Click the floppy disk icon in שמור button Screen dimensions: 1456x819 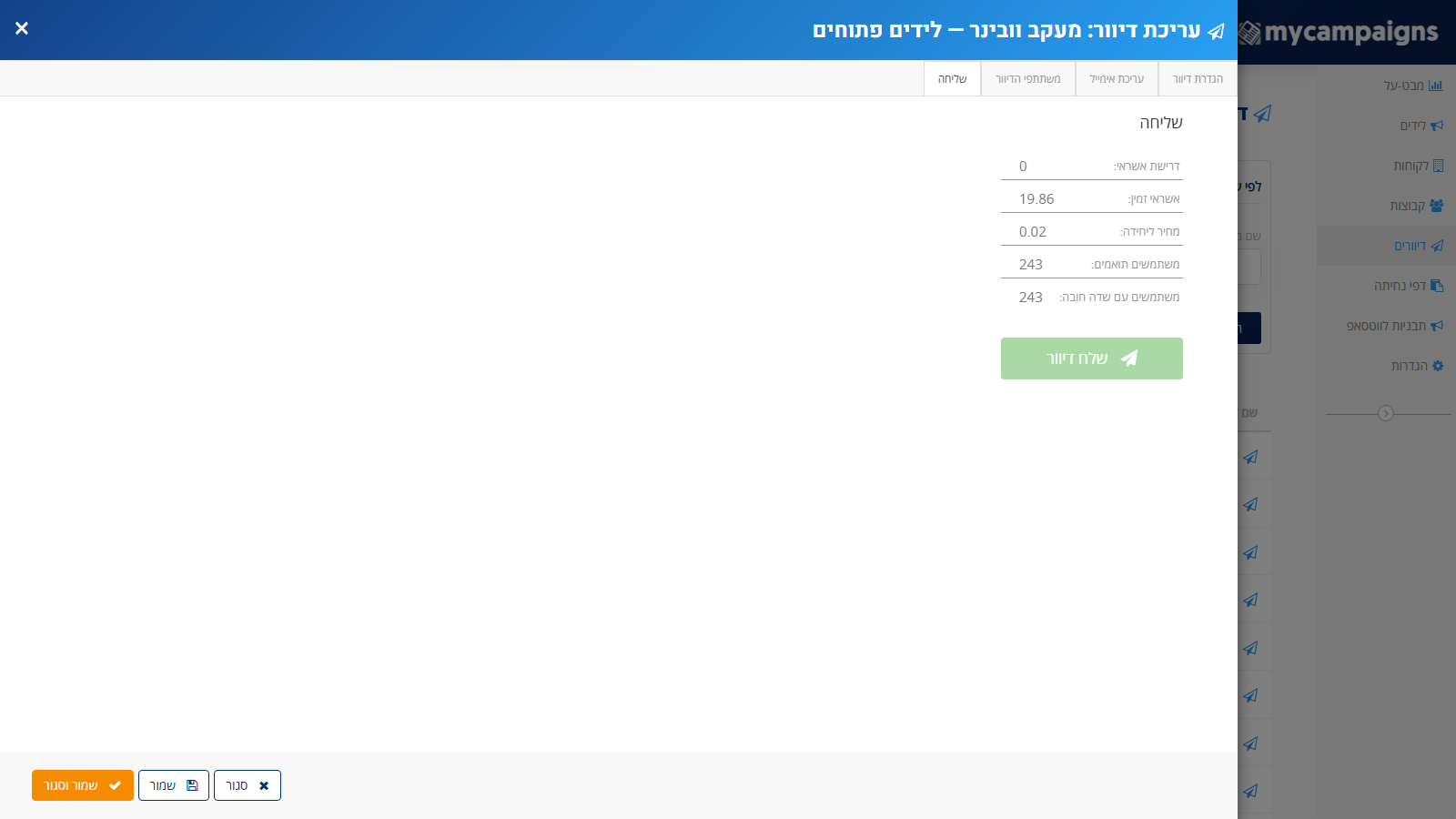[x=192, y=785]
